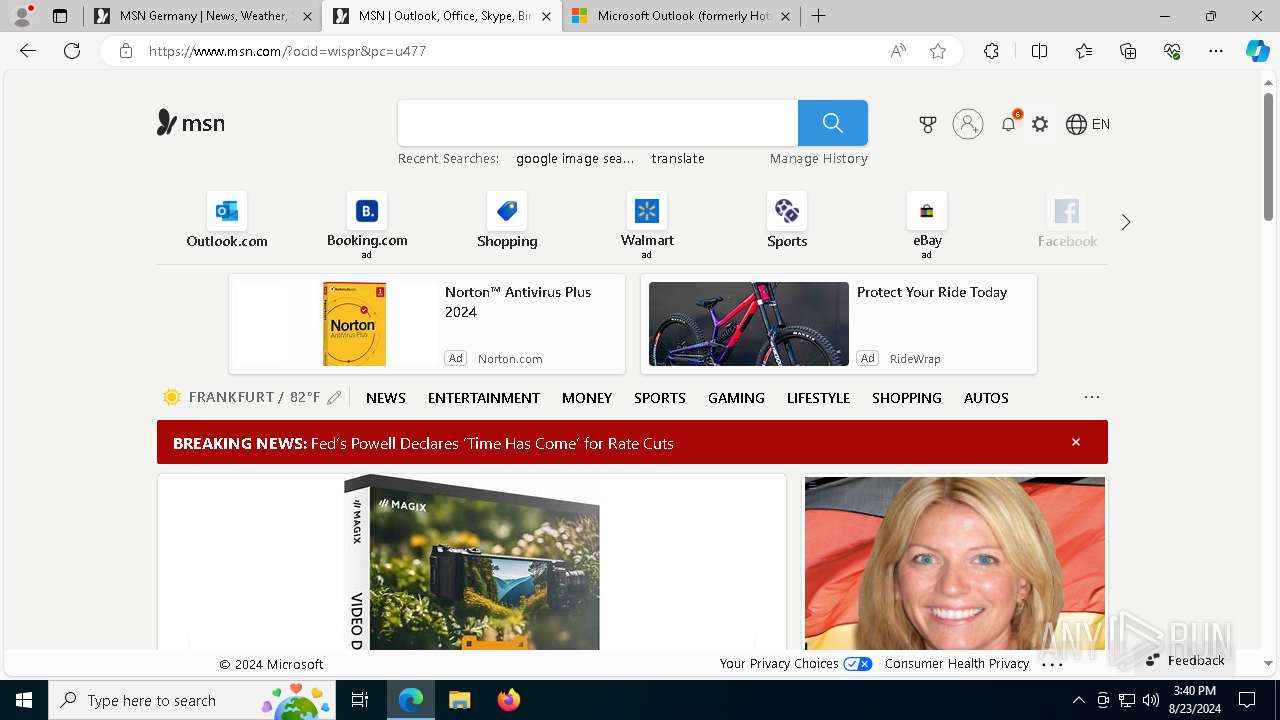Image resolution: width=1280 pixels, height=720 pixels.
Task: Open Fed's Powell breaking news headline
Action: coord(492,443)
